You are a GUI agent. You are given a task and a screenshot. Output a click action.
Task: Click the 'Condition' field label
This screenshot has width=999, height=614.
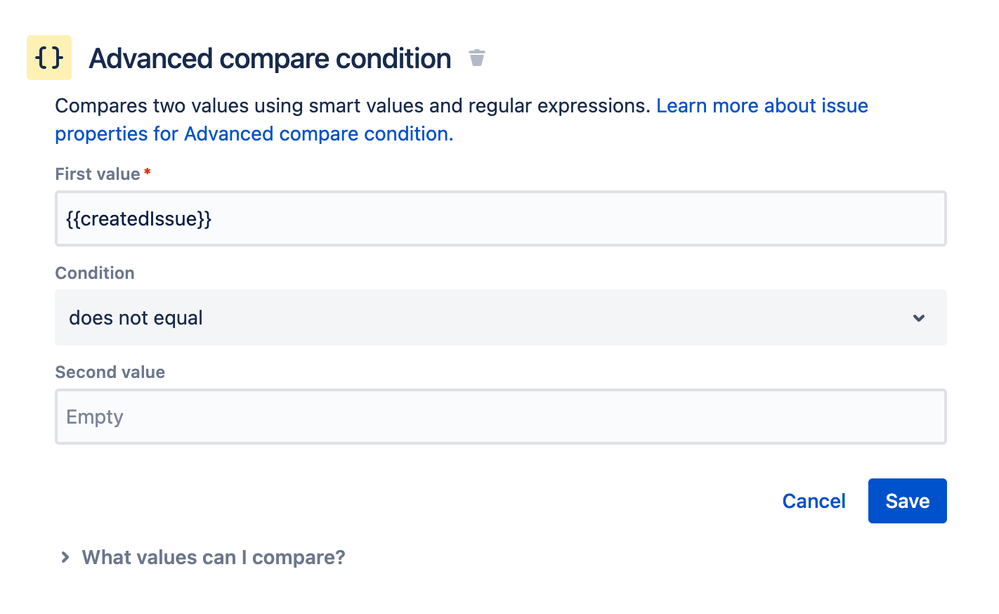click(x=94, y=273)
